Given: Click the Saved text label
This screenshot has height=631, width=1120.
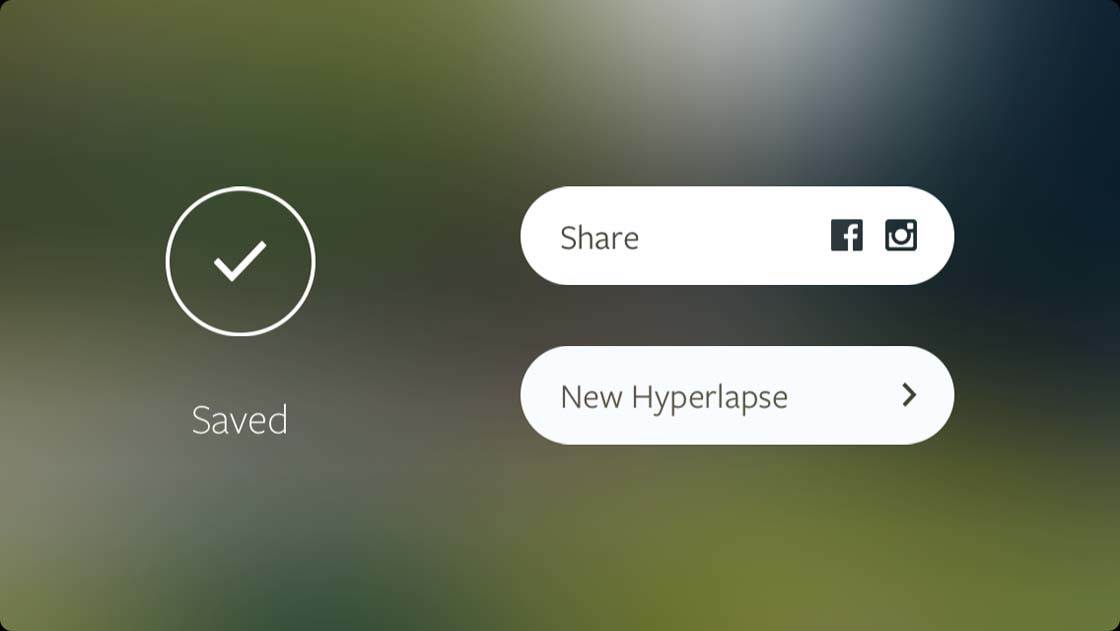Looking at the screenshot, I should (240, 419).
